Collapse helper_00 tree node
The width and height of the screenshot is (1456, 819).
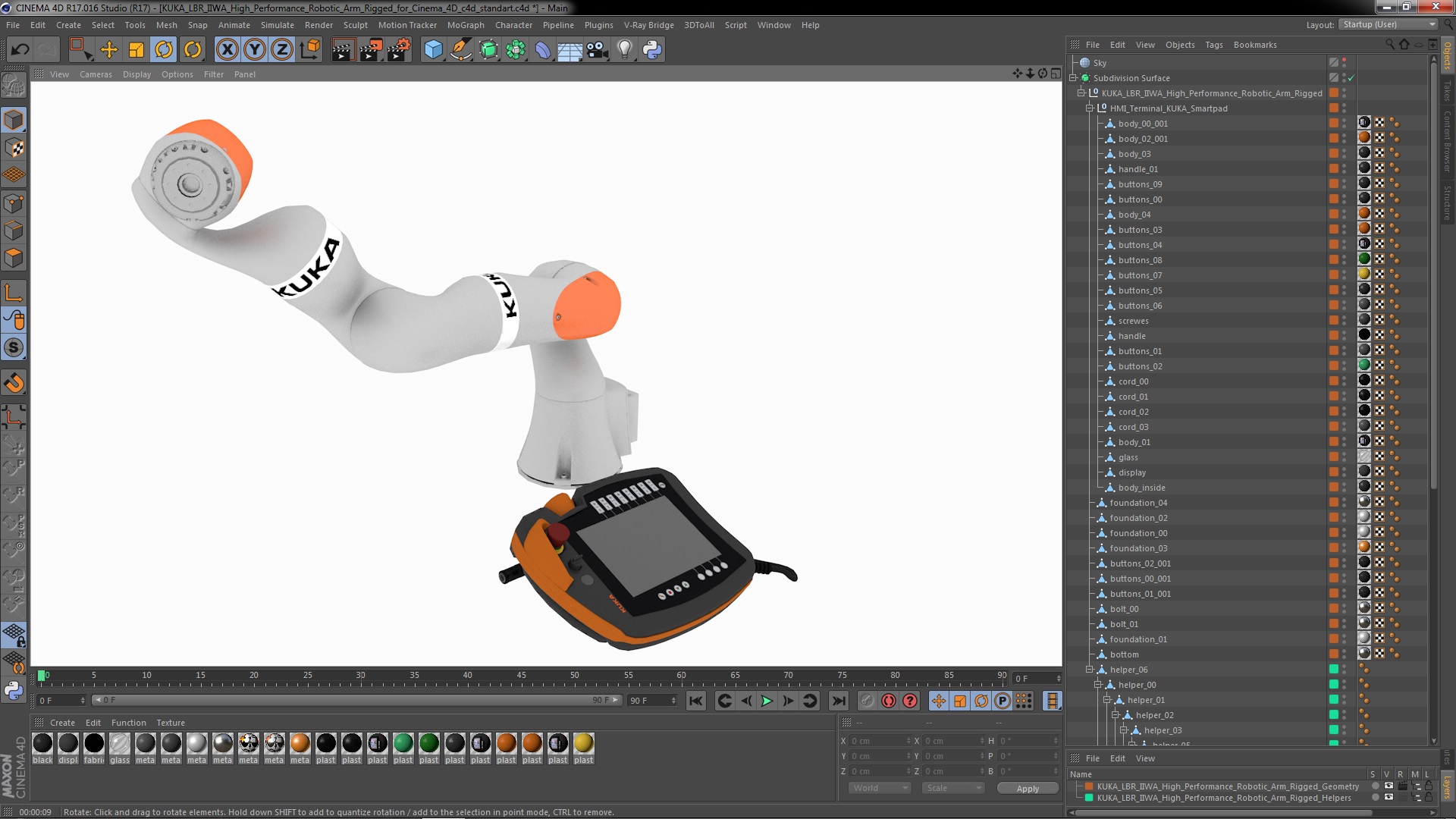tap(1098, 685)
